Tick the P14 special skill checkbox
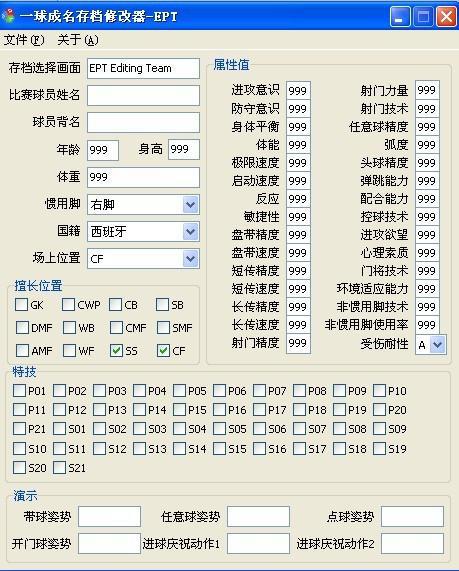 point(140,409)
